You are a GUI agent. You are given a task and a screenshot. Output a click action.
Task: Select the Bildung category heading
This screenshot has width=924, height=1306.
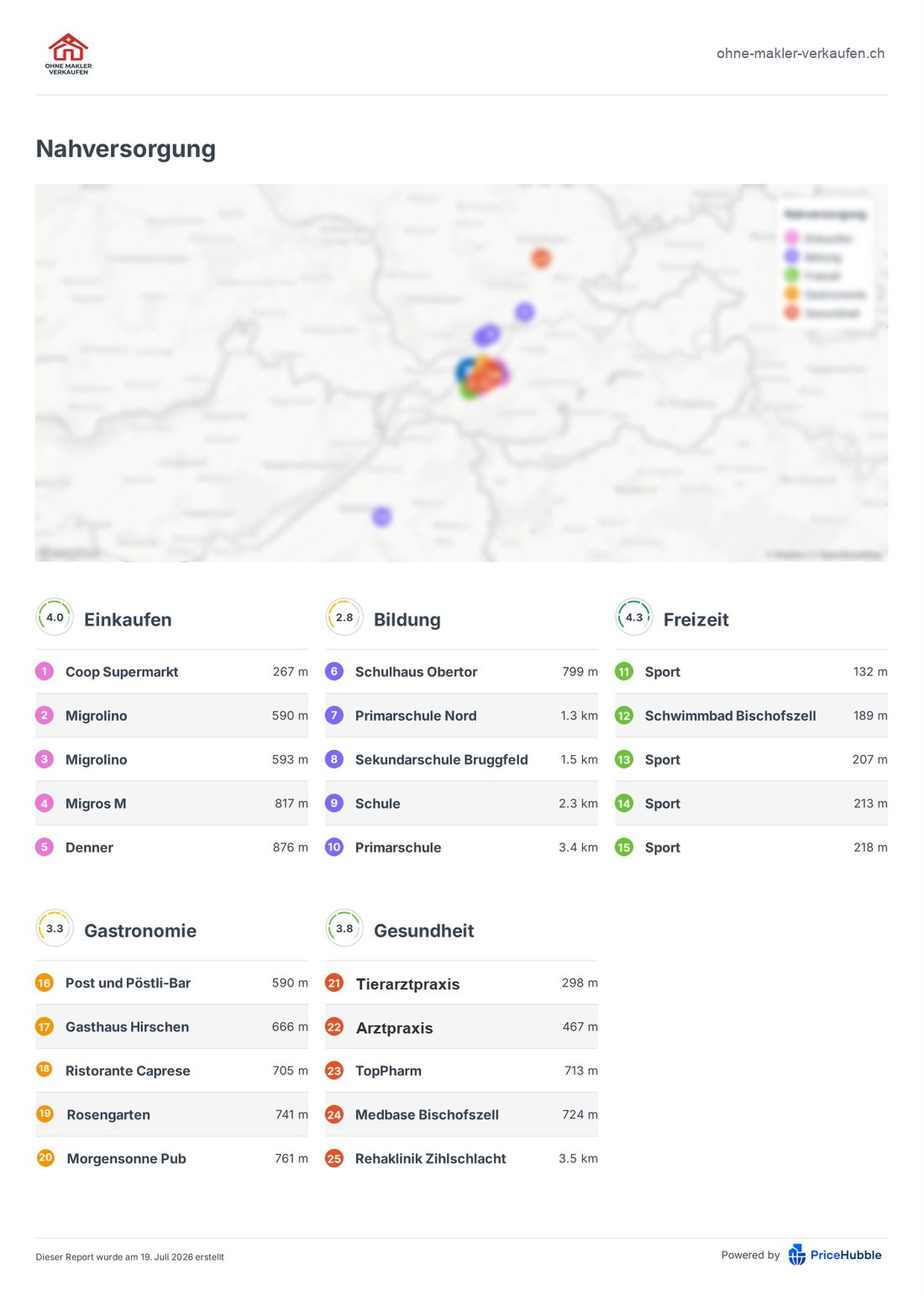(407, 620)
